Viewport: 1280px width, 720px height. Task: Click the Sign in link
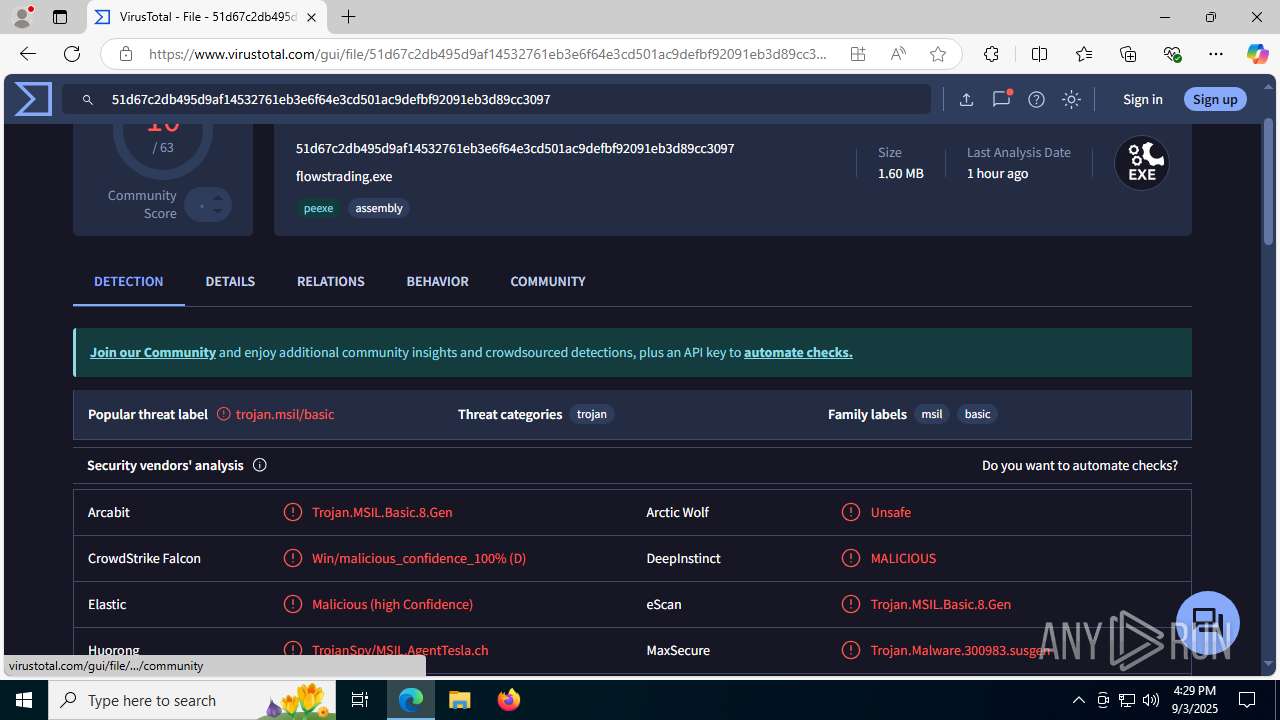tap(1143, 99)
